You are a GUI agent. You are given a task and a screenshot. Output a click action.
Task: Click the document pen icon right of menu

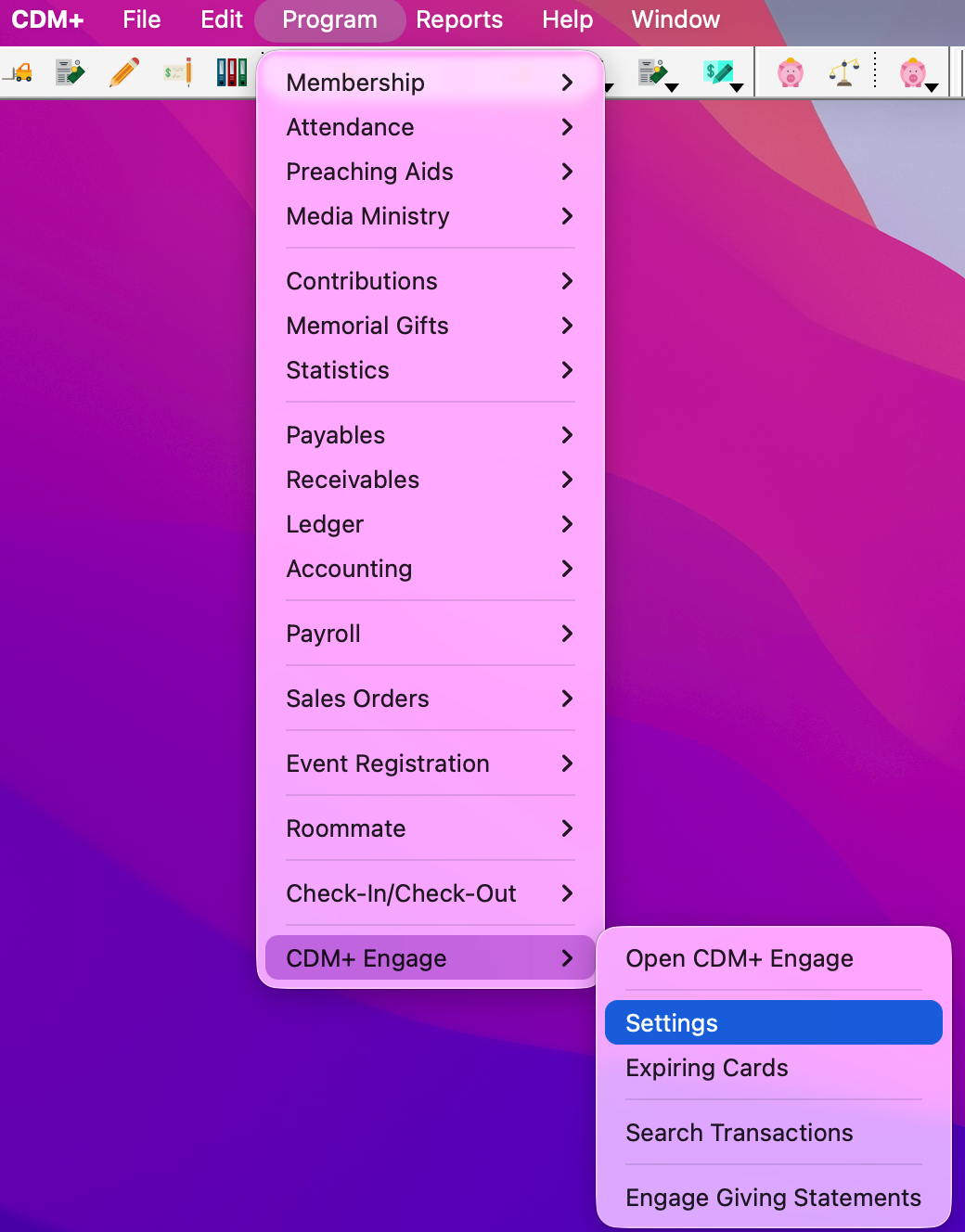[652, 72]
